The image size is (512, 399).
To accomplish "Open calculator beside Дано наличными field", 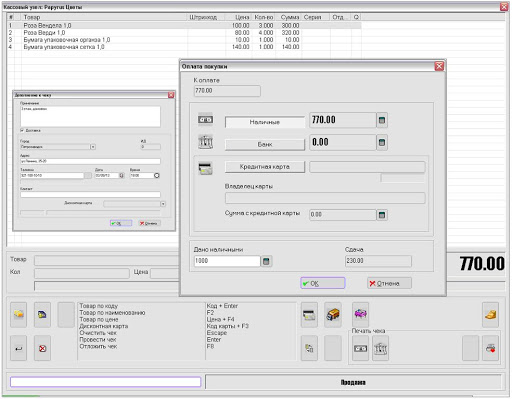I will tap(266, 261).
